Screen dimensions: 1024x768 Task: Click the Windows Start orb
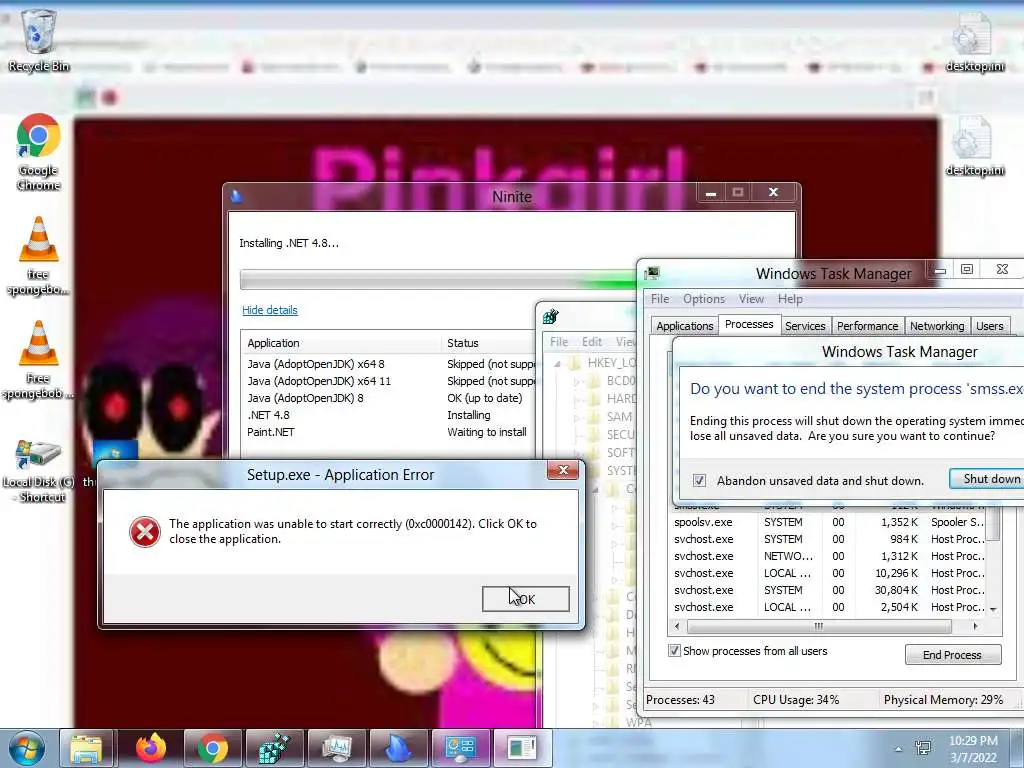click(27, 748)
